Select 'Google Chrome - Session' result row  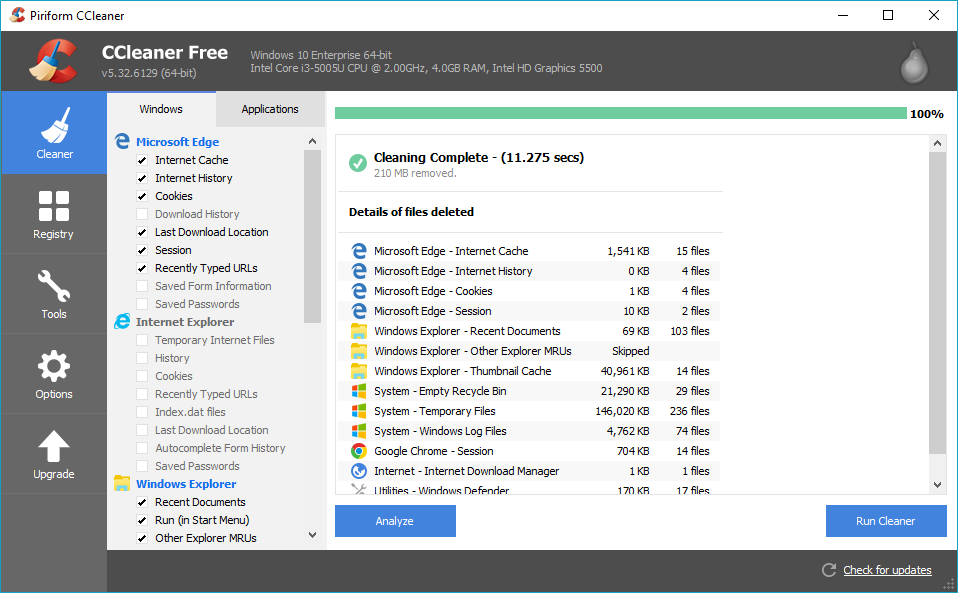529,451
